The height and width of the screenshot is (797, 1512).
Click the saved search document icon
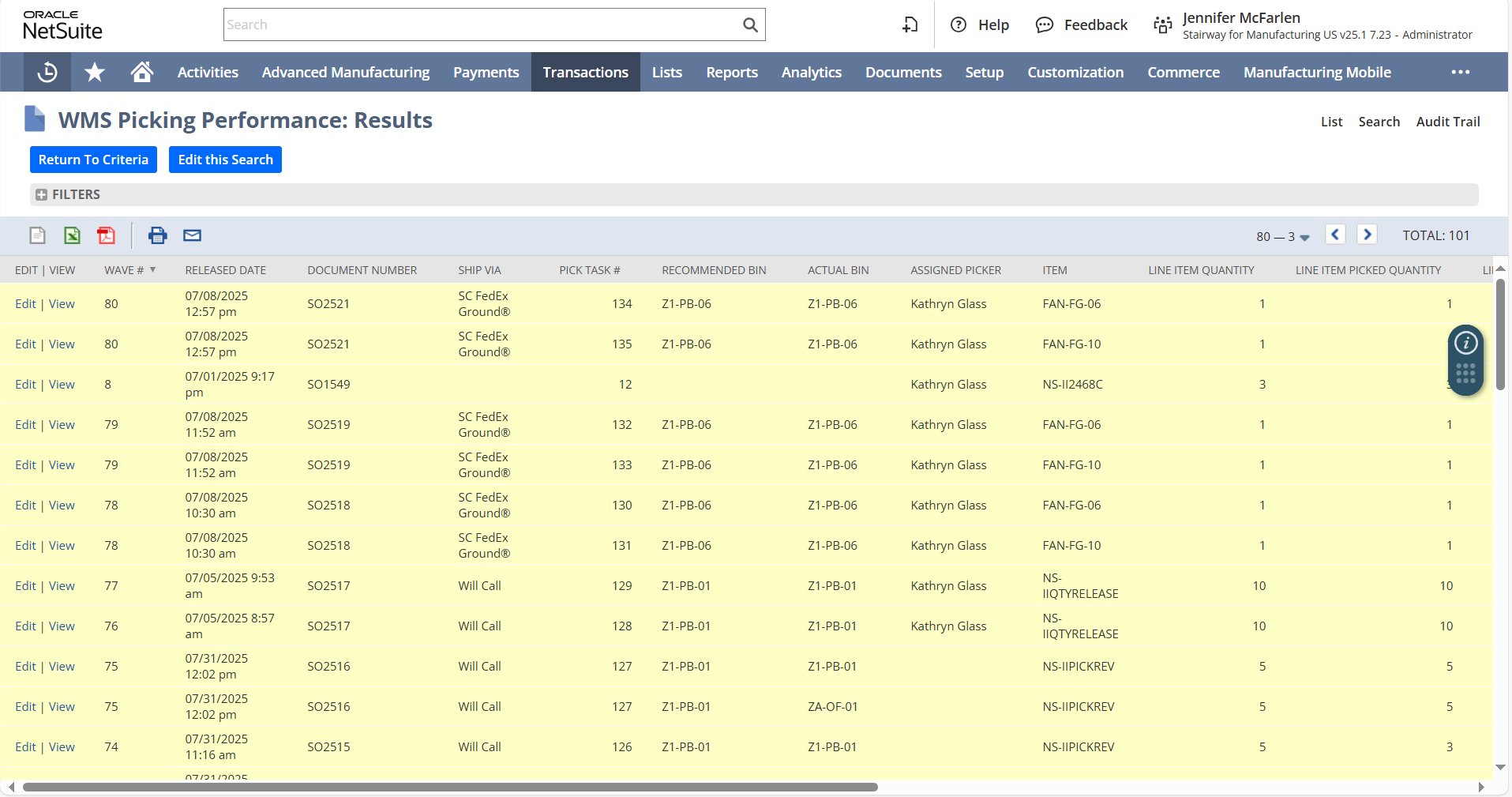coord(35,119)
